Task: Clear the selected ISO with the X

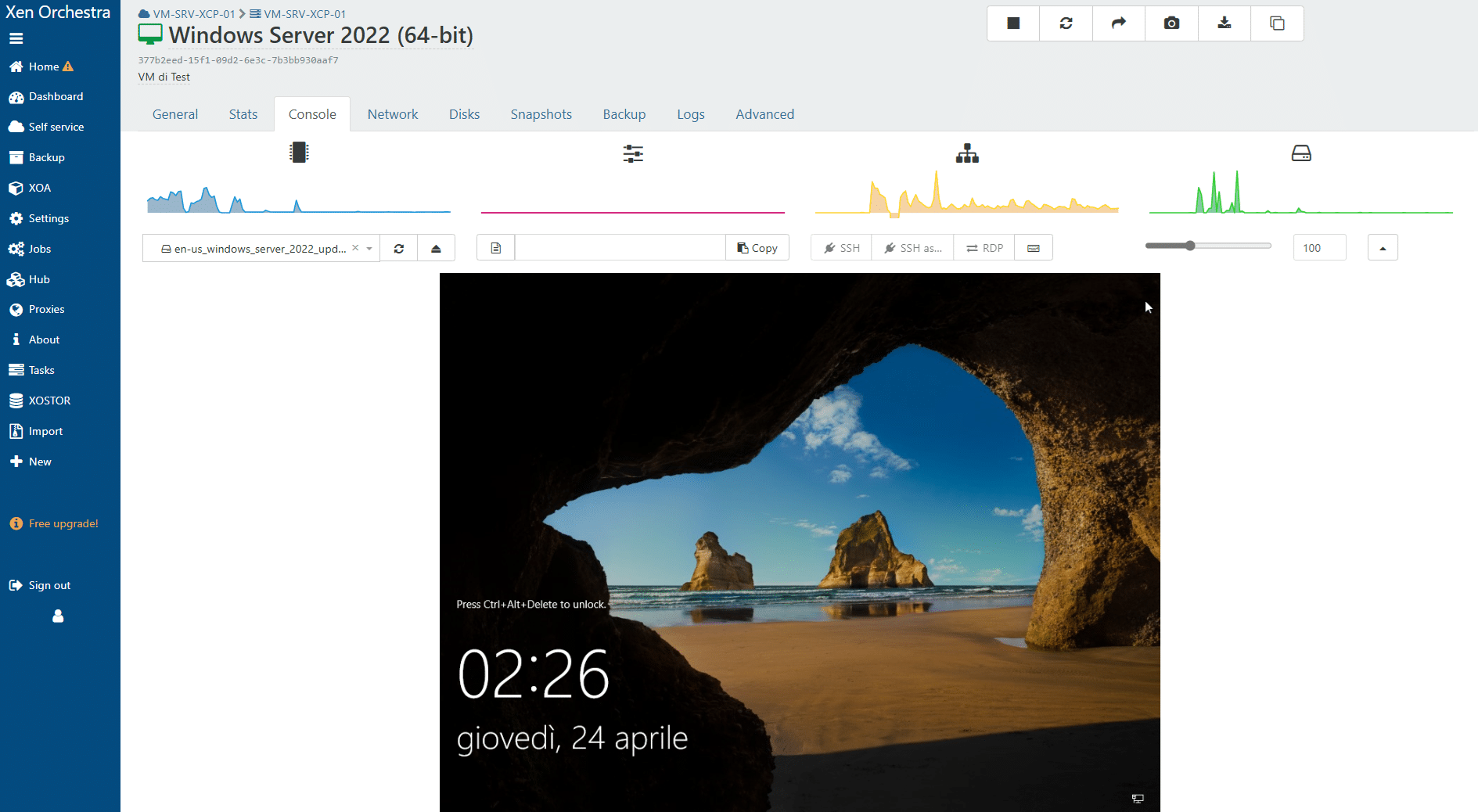Action: (355, 248)
